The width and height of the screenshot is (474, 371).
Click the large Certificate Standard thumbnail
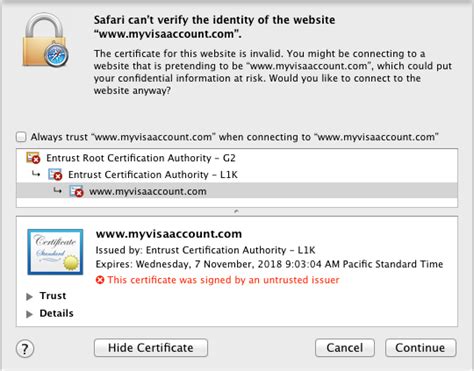[55, 252]
